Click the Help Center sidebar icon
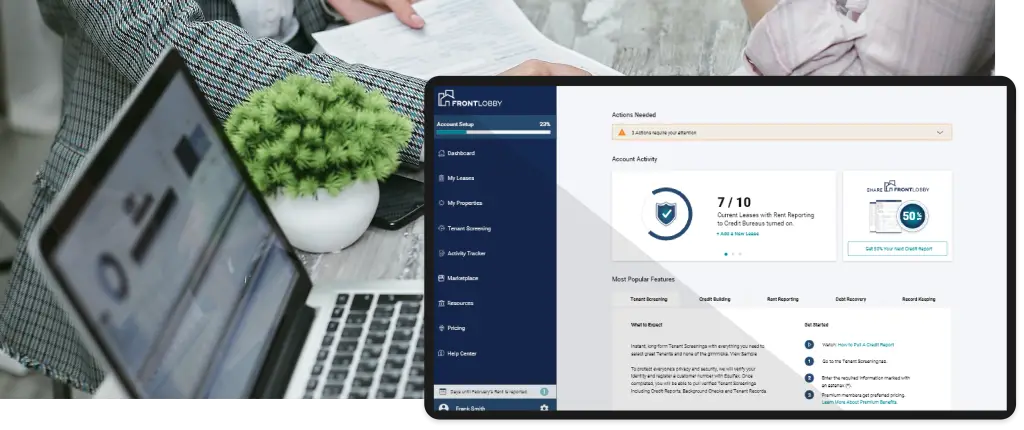The height and width of the screenshot is (430, 1024). (441, 354)
